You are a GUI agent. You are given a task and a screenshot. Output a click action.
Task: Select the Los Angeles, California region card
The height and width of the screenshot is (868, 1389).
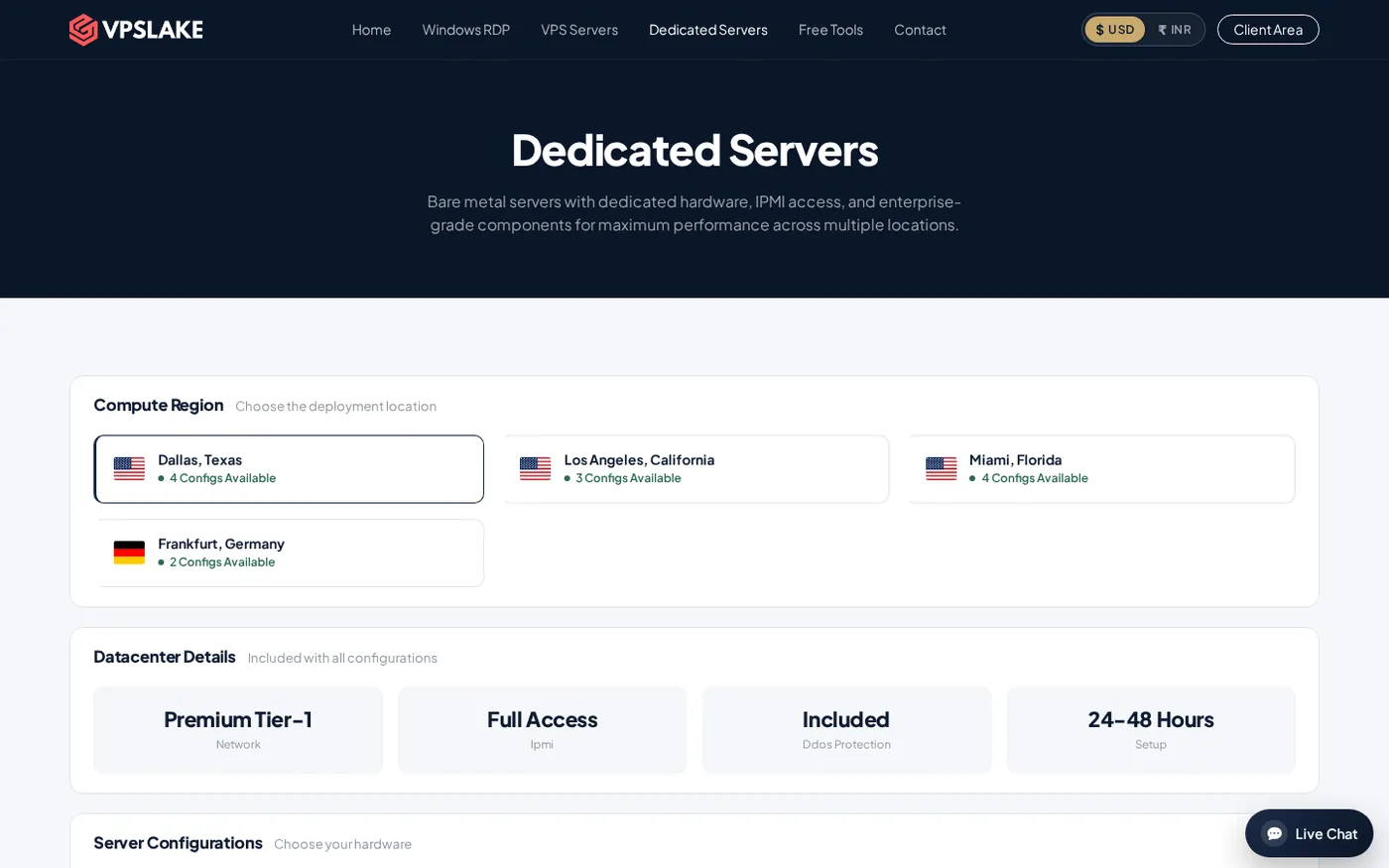click(694, 469)
